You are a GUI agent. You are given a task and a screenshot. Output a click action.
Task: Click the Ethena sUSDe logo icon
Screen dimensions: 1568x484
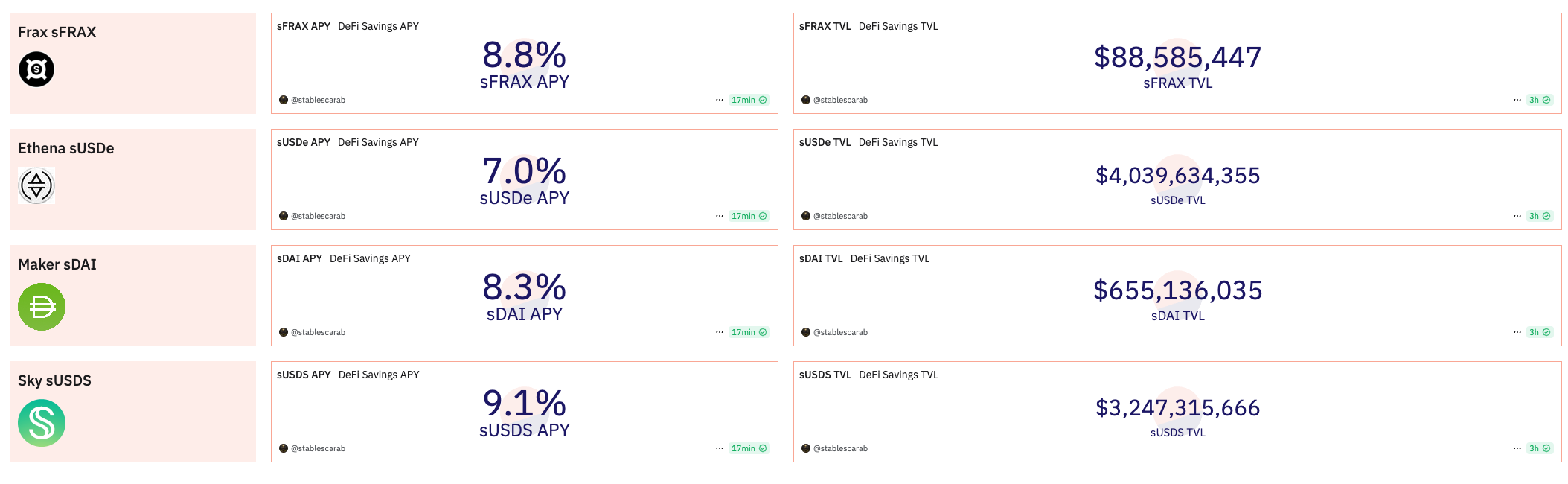click(36, 185)
